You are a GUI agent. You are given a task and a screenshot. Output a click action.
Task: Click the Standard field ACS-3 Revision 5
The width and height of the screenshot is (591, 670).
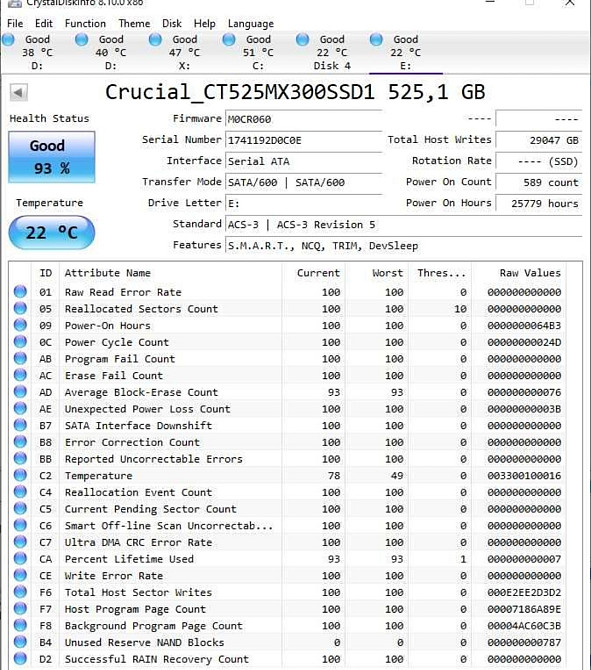pyautogui.click(x=403, y=224)
